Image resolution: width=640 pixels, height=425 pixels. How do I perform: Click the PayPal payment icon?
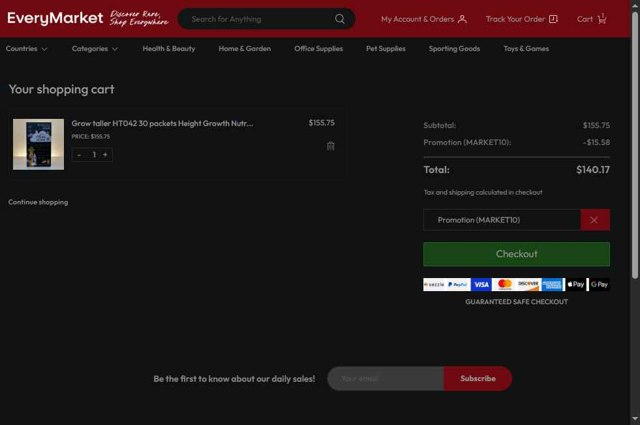(x=458, y=285)
